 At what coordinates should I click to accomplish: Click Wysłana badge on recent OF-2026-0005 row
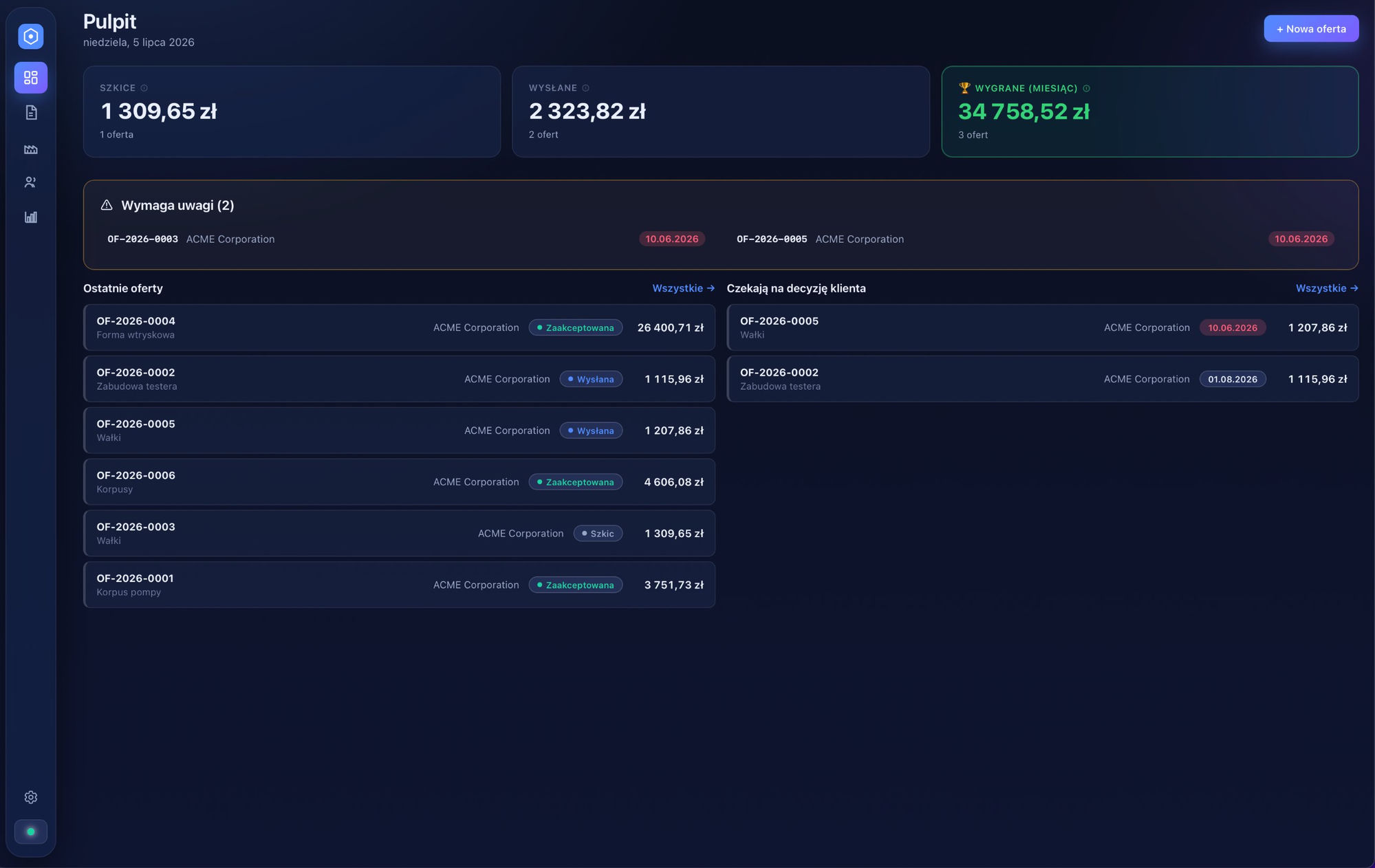click(x=591, y=431)
